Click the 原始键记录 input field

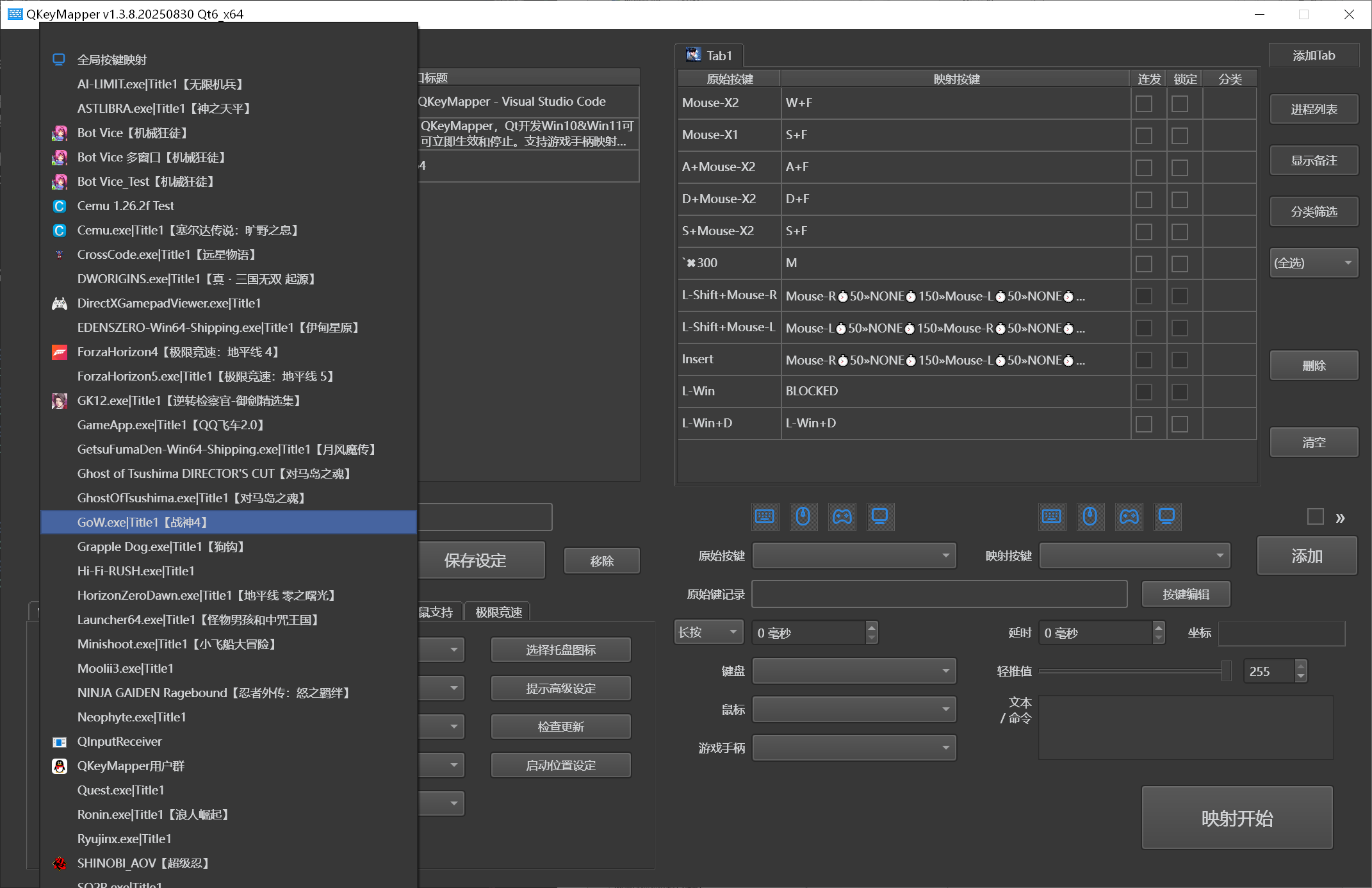[x=939, y=594]
